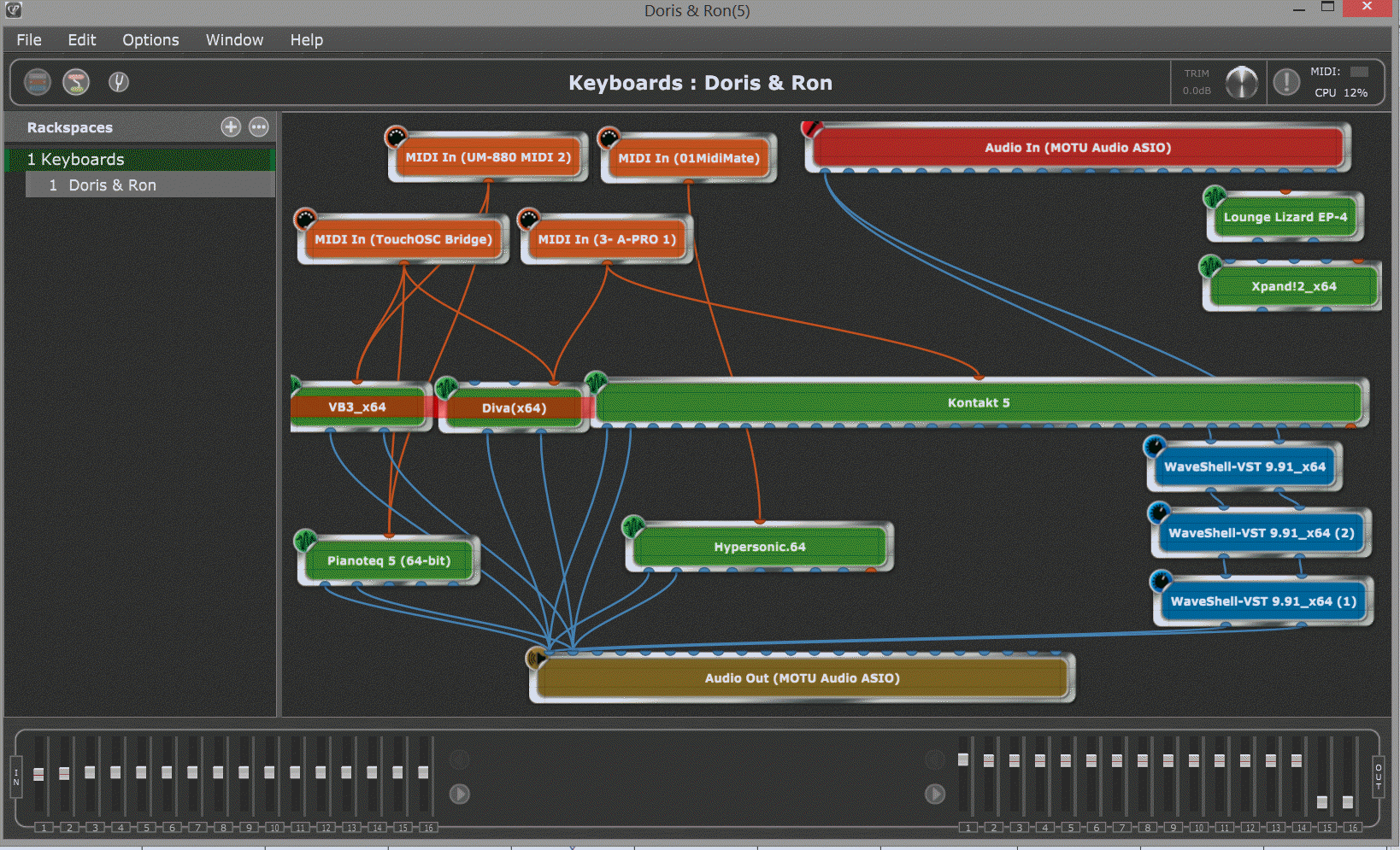This screenshot has width=1400, height=850.
Task: Click bypass icon on Kontakt 5 block
Action: click(596, 382)
